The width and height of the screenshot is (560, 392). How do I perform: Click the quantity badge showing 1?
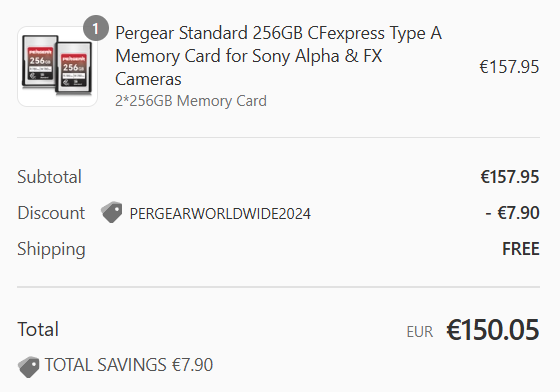pyautogui.click(x=96, y=28)
